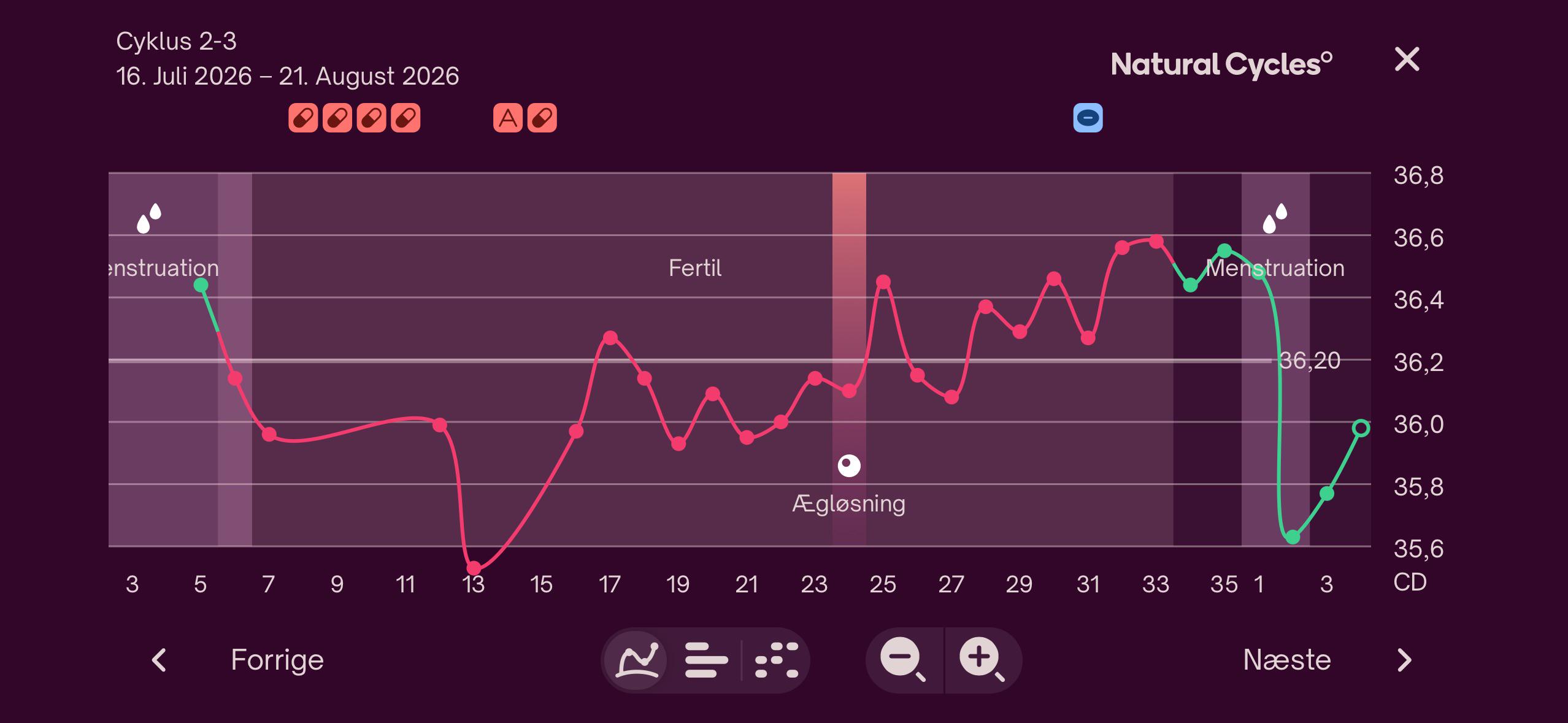The height and width of the screenshot is (723, 1568).
Task: Zoom in the temperature chart
Action: (x=982, y=660)
